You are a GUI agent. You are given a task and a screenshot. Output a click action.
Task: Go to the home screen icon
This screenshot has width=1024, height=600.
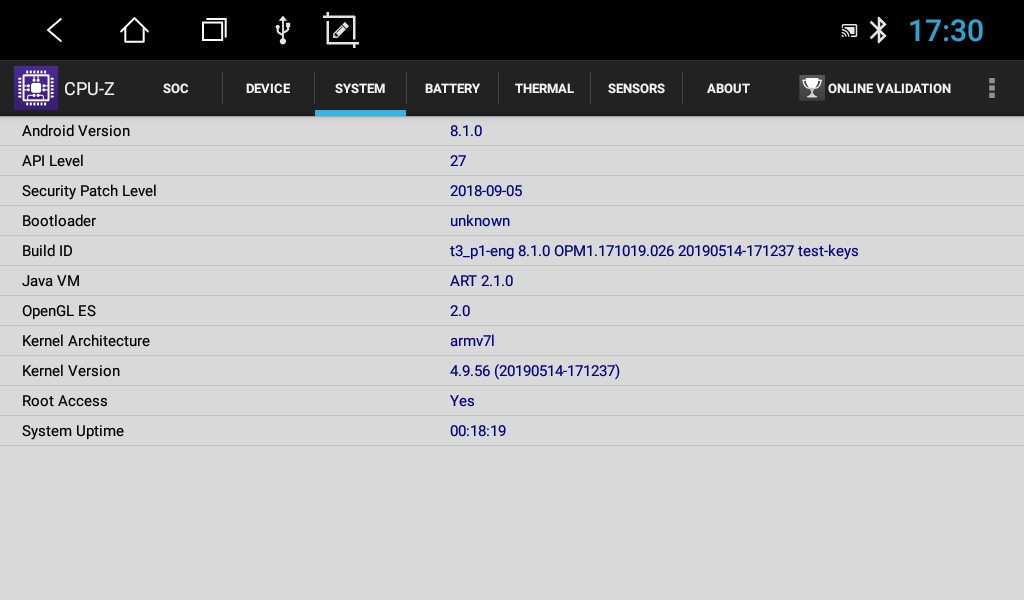pos(134,30)
